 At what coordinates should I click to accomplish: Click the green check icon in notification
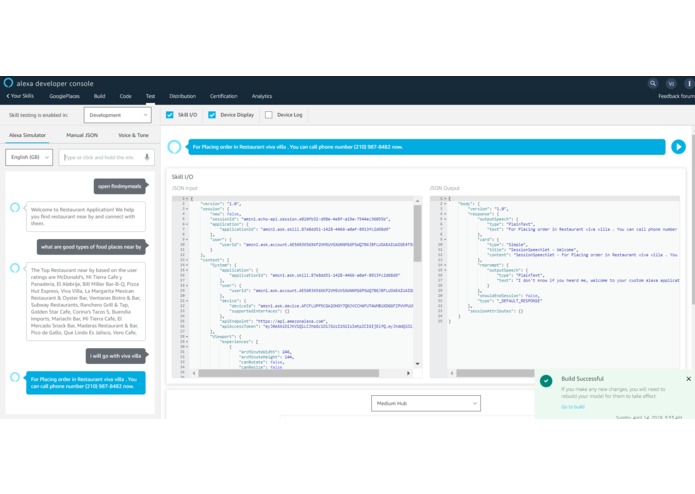pyautogui.click(x=546, y=381)
